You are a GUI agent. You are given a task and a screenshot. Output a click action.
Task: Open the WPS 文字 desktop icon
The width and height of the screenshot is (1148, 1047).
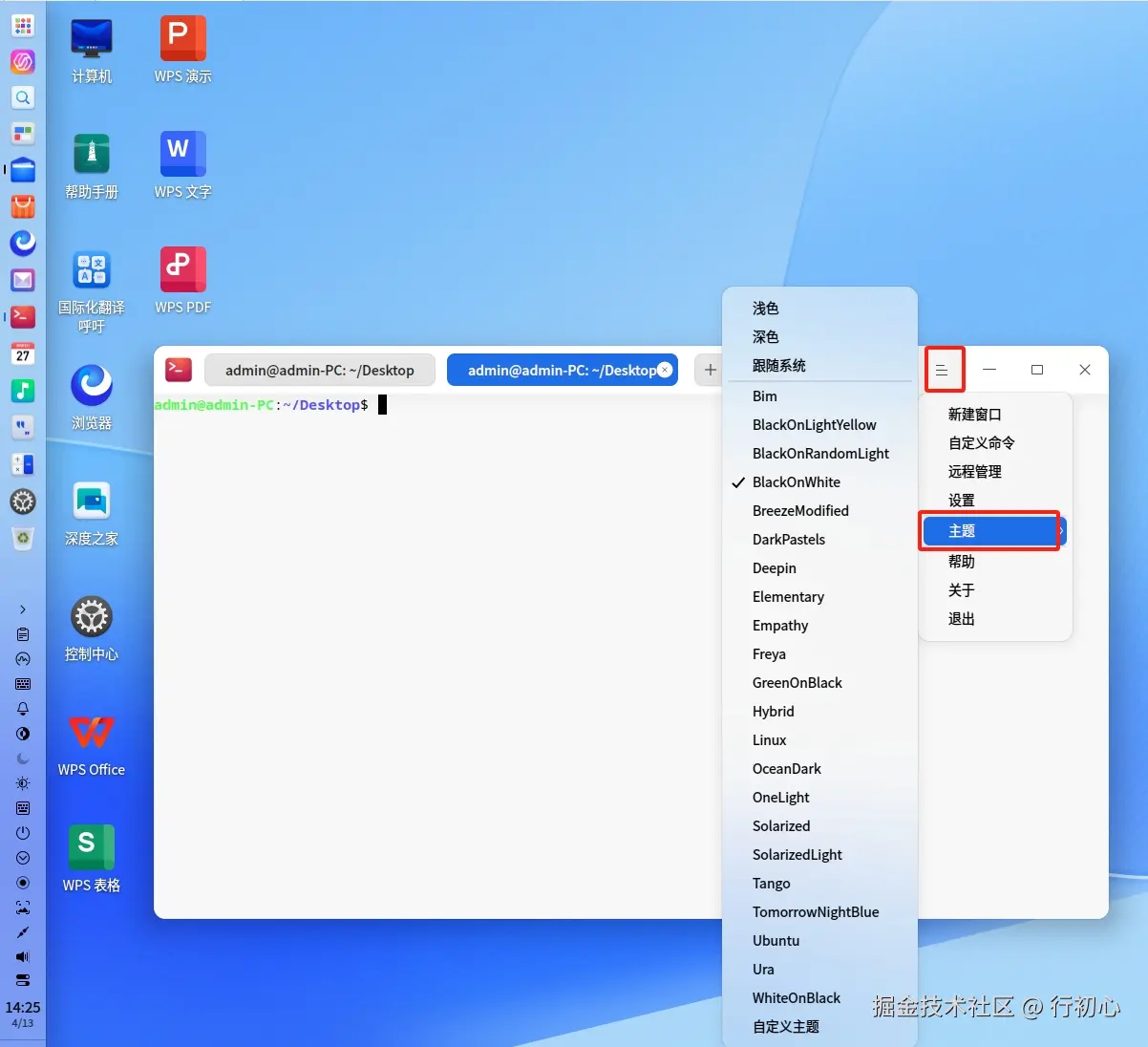(x=182, y=166)
